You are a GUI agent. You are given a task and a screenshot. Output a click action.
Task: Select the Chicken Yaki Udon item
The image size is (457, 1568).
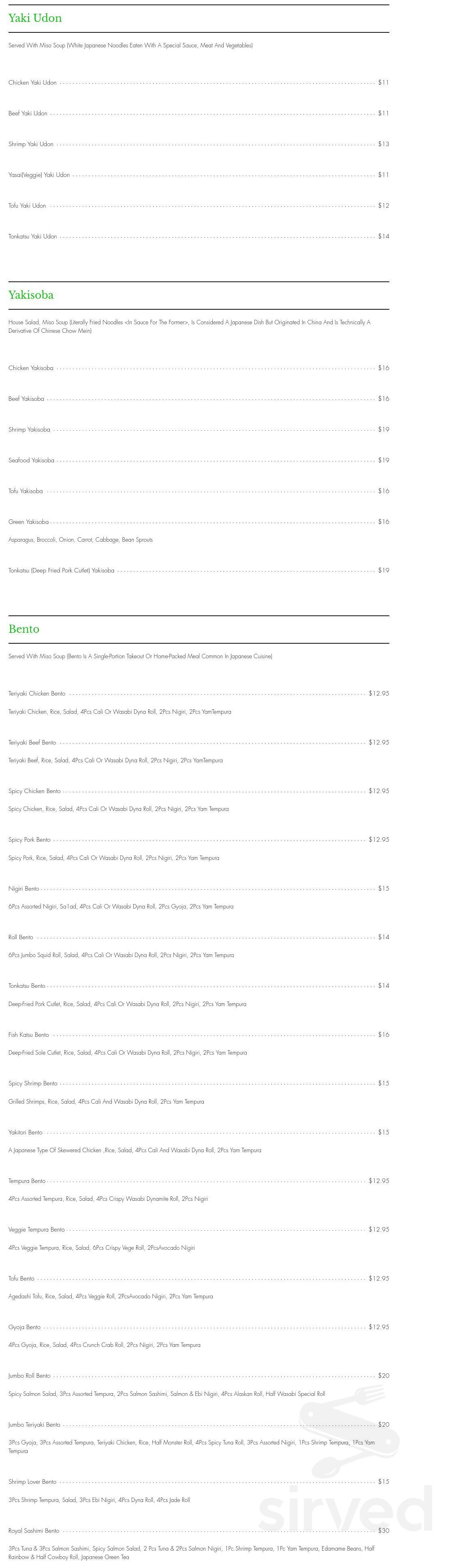click(32, 83)
